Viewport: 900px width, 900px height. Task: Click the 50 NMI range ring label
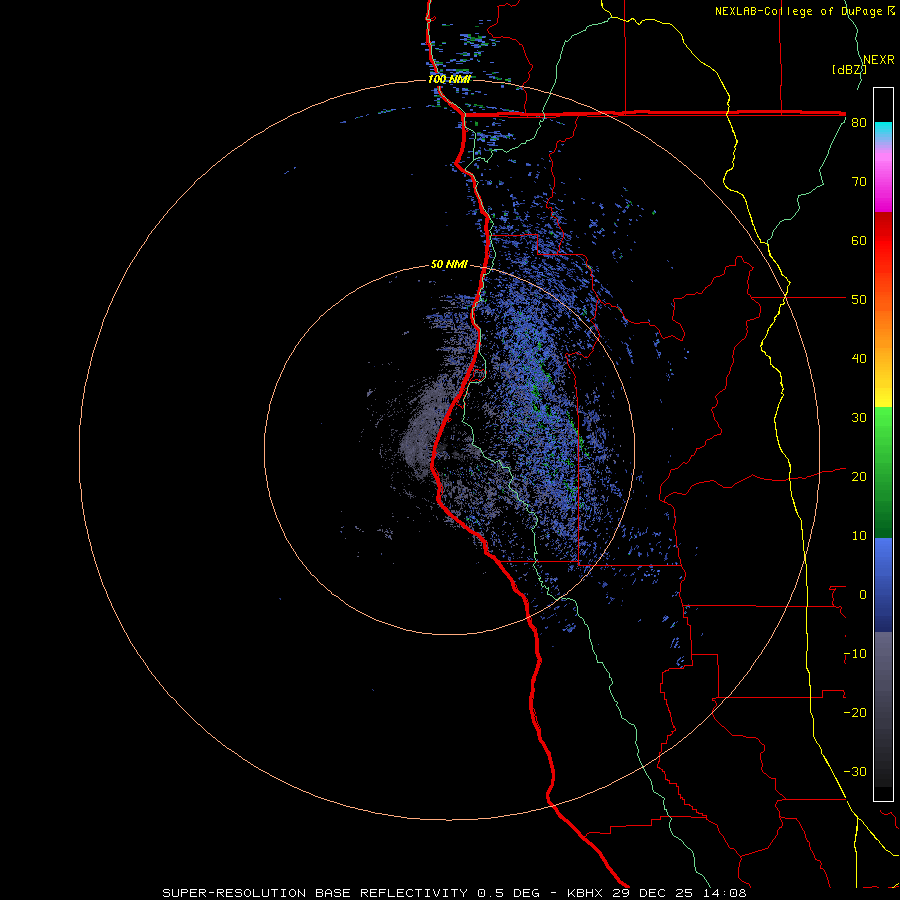(x=449, y=265)
